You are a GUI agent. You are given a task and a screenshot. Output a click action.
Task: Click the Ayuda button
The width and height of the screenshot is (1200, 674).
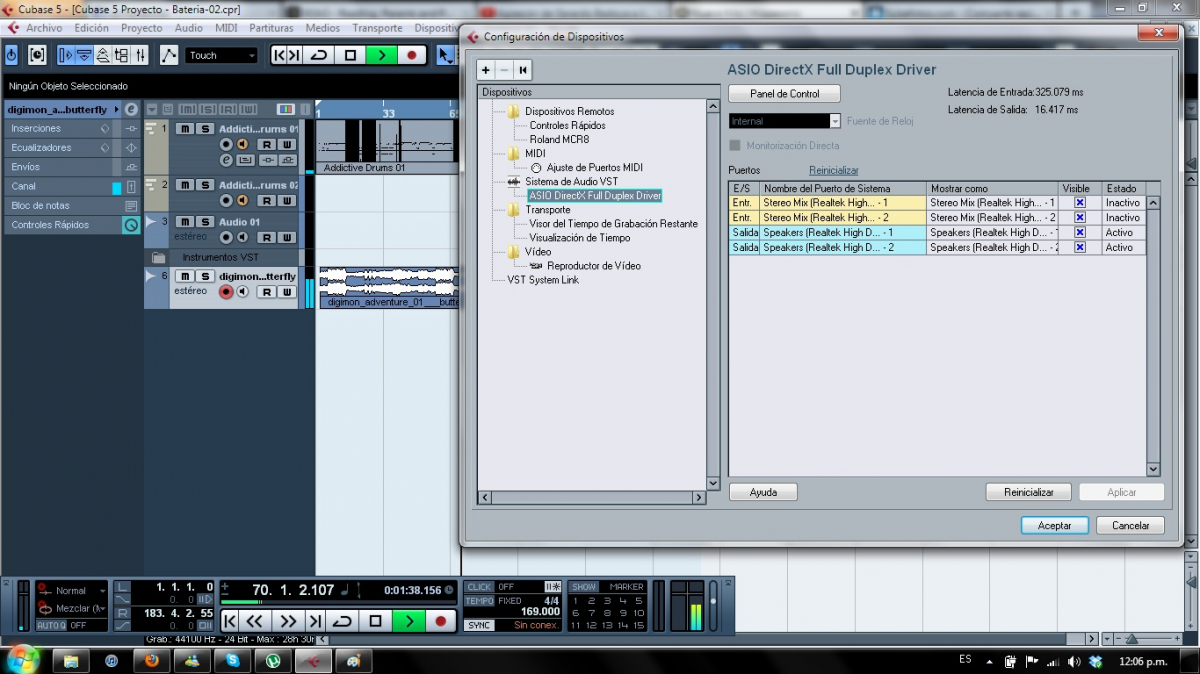coord(763,492)
